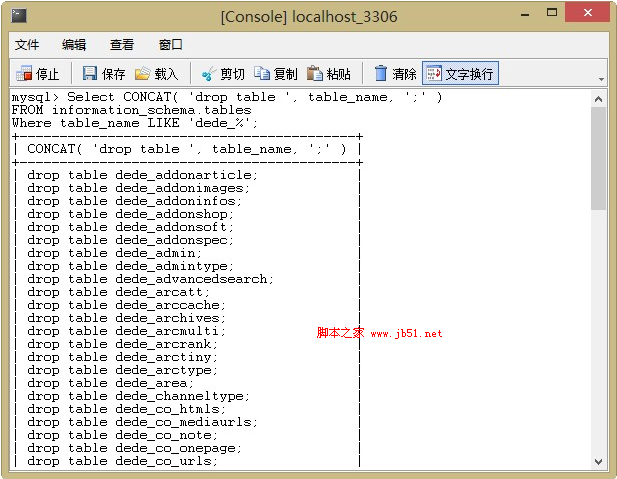The width and height of the screenshot is (617, 479).
Task: Click the Clear (清除) trash icon
Action: pyautogui.click(x=381, y=74)
